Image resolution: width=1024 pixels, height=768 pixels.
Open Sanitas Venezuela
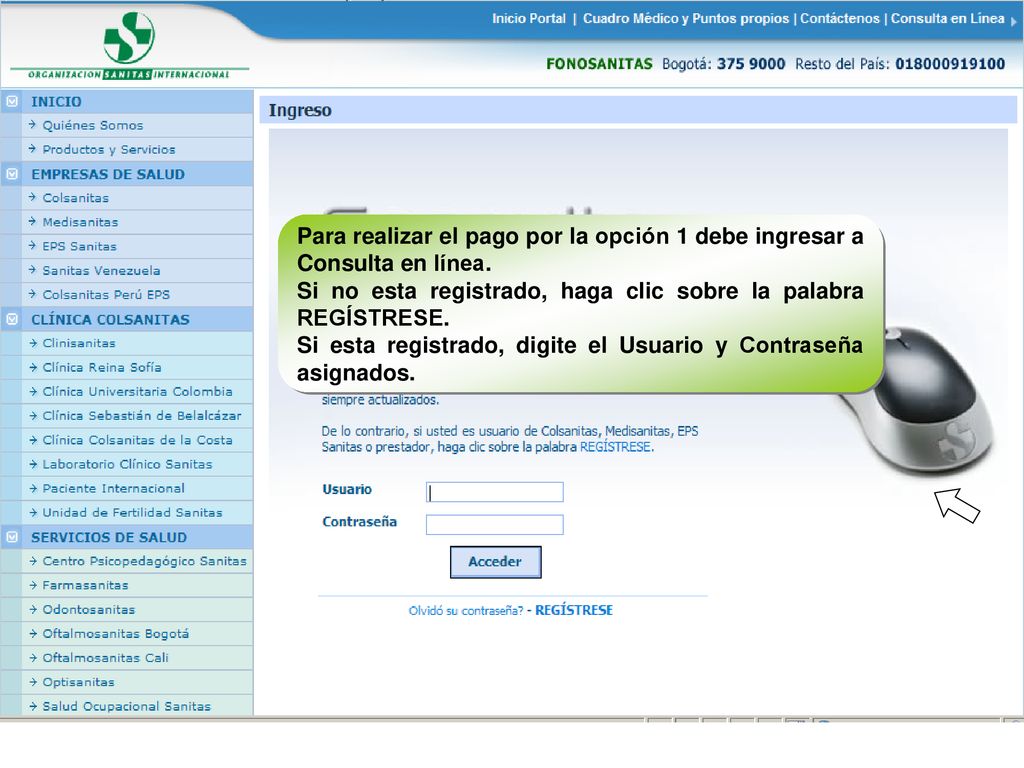point(101,270)
